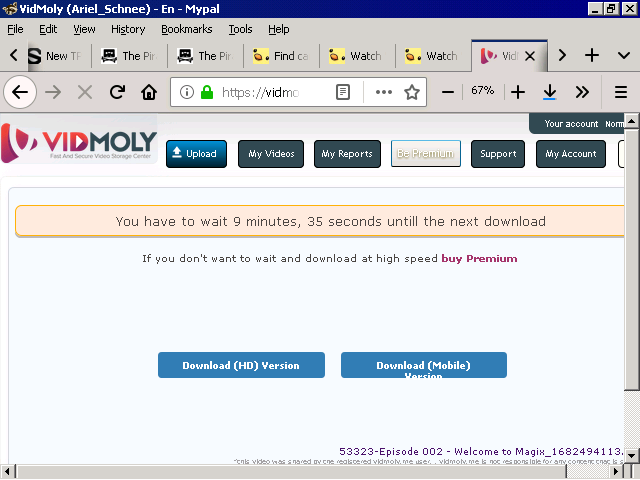List all tabs dropdown arrow
The width and height of the screenshot is (640, 480).
(x=624, y=55)
